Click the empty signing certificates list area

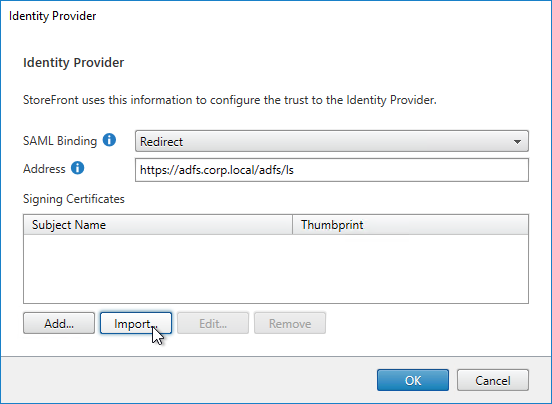point(276,269)
